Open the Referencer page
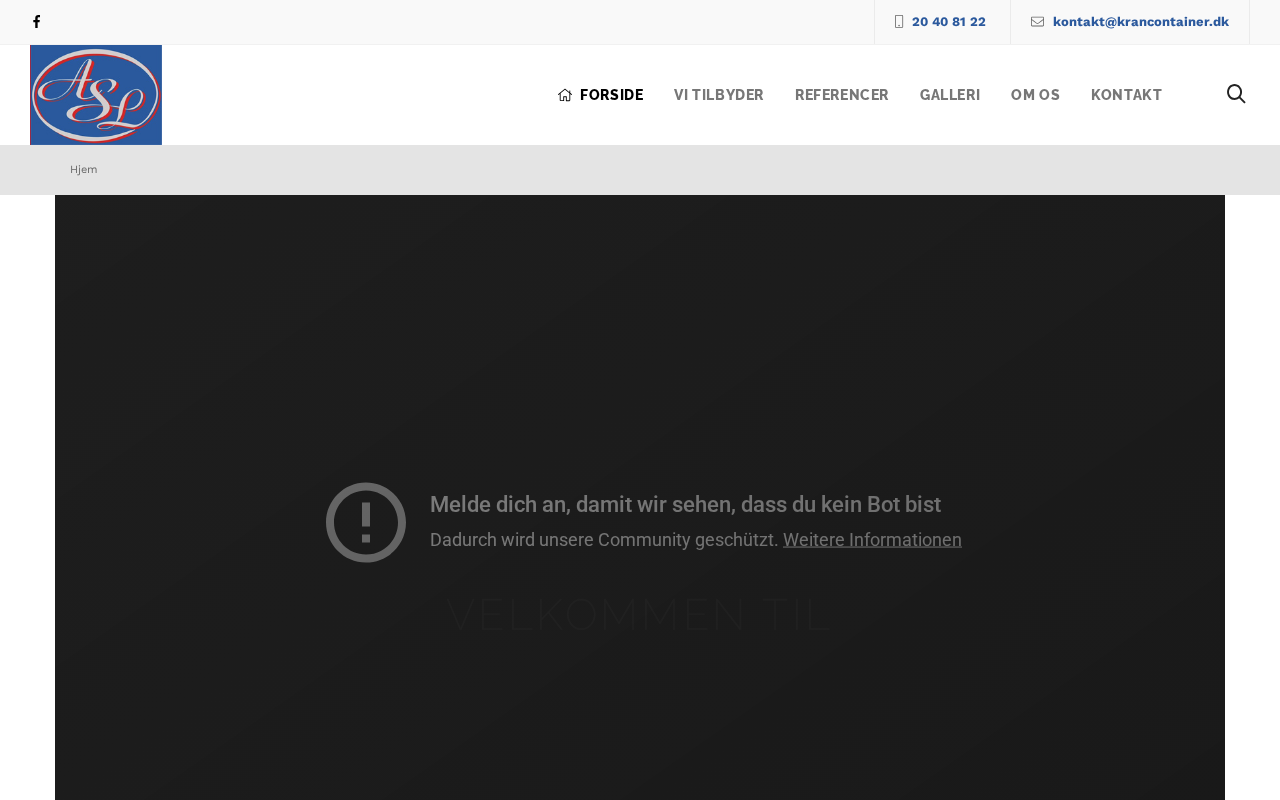1280x800 pixels. (x=842, y=95)
